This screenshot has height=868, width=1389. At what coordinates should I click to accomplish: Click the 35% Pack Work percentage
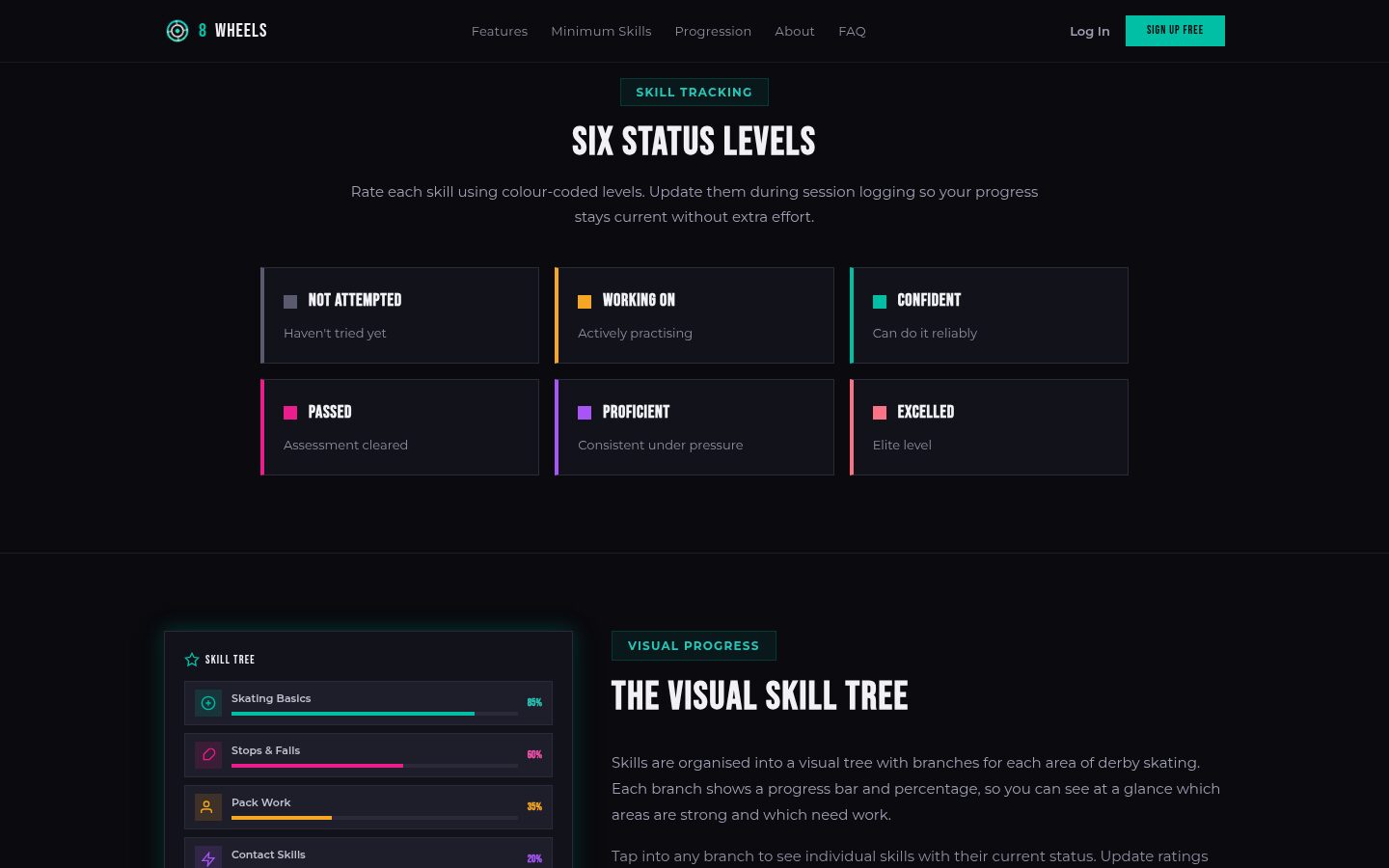tap(534, 807)
